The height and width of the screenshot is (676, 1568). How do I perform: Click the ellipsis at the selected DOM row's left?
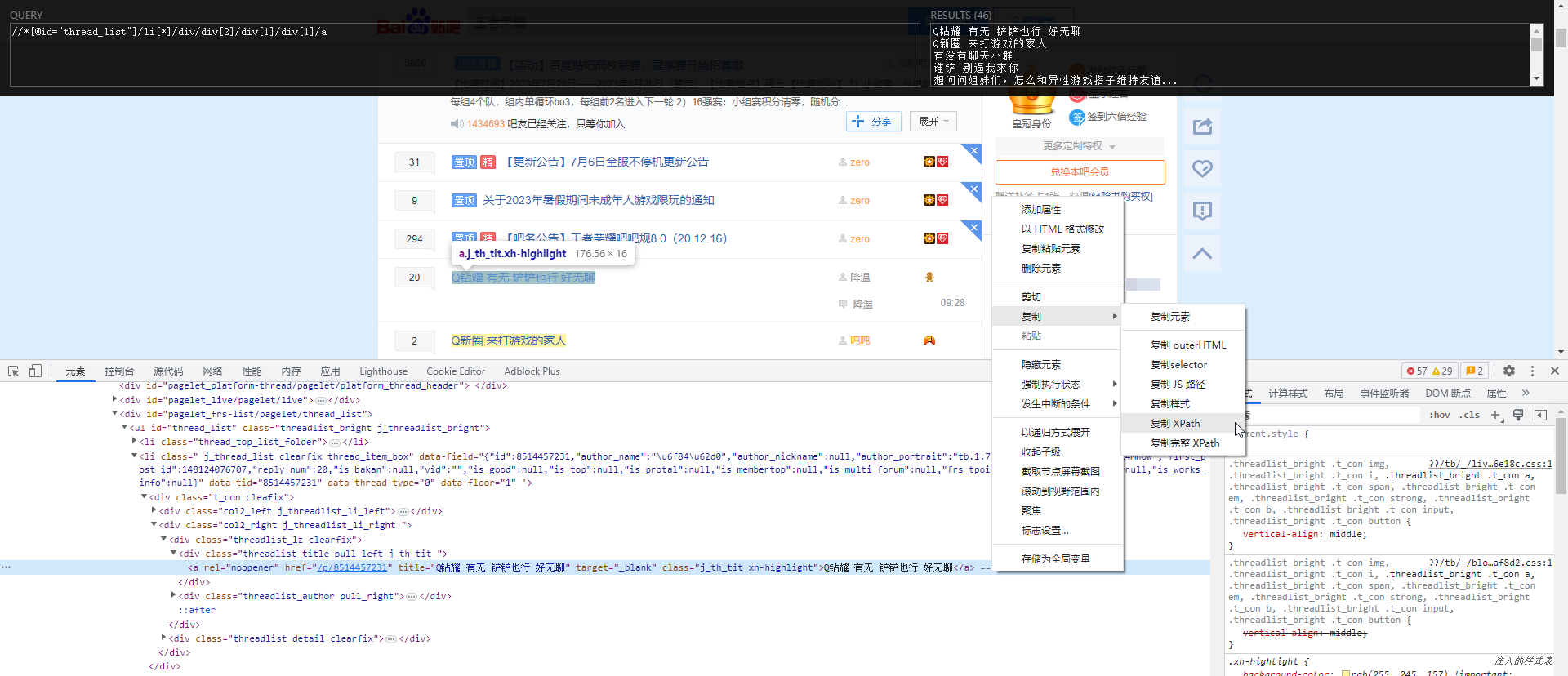click(x=6, y=567)
